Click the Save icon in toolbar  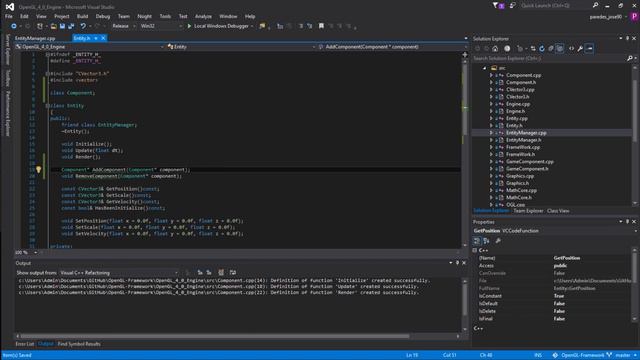coord(62,26)
